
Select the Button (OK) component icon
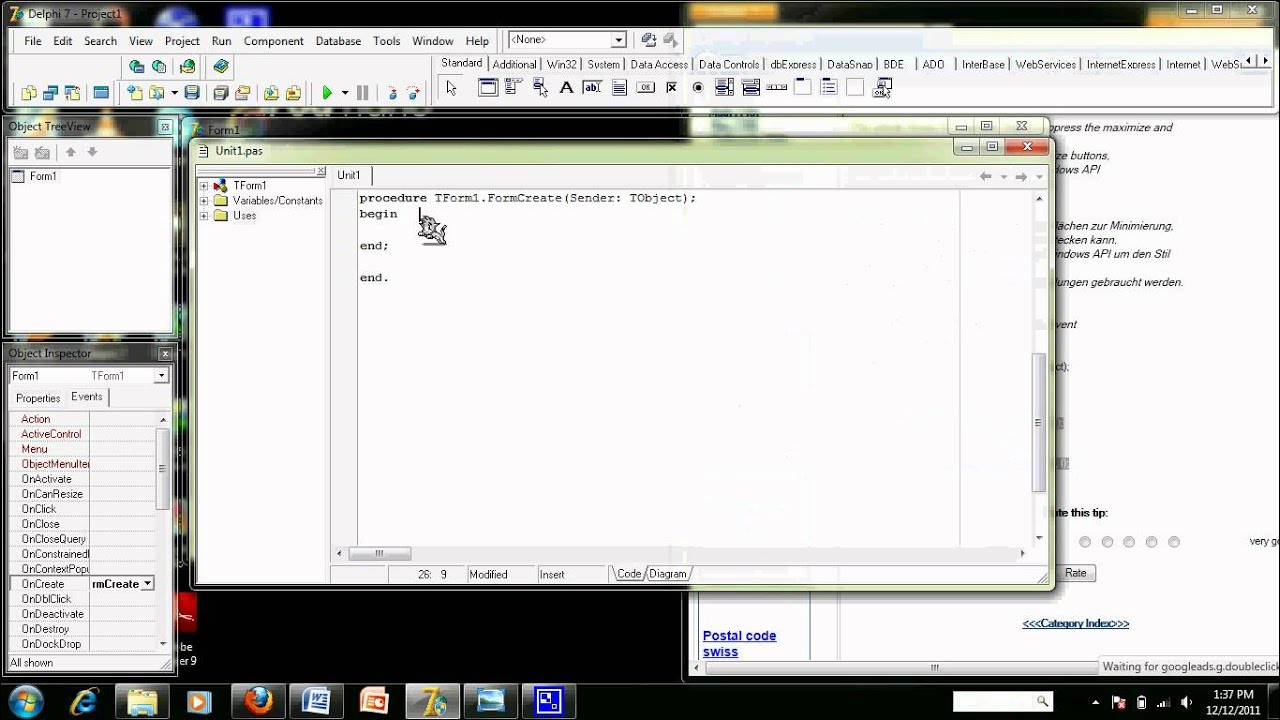tap(646, 88)
